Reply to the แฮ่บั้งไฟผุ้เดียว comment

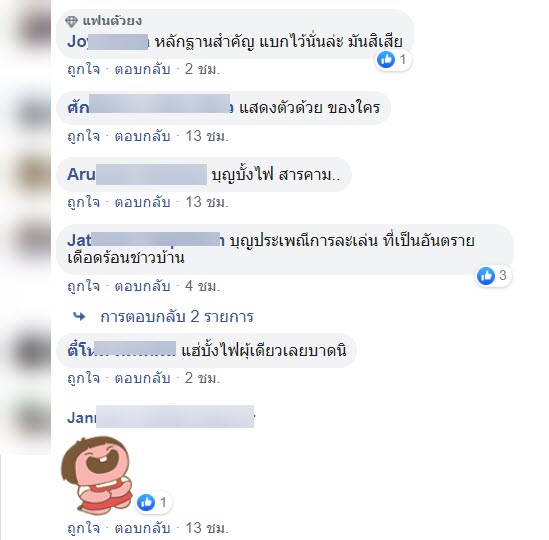[x=143, y=378]
